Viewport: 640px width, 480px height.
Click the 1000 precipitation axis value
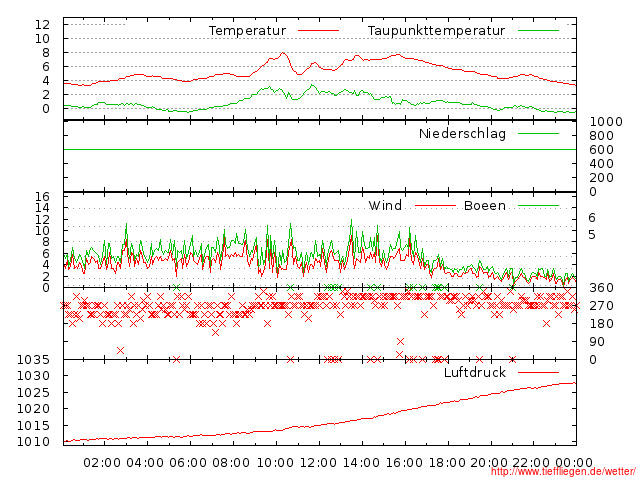click(606, 122)
